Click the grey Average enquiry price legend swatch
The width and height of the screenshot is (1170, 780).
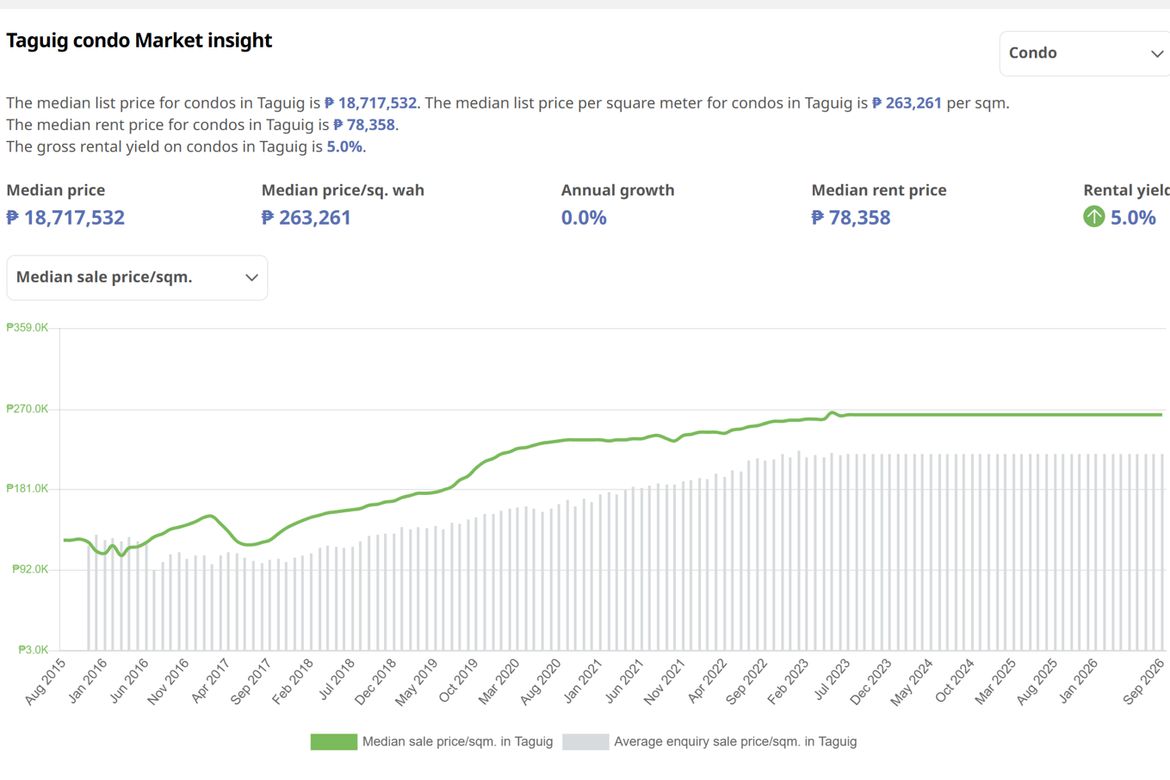[586, 742]
